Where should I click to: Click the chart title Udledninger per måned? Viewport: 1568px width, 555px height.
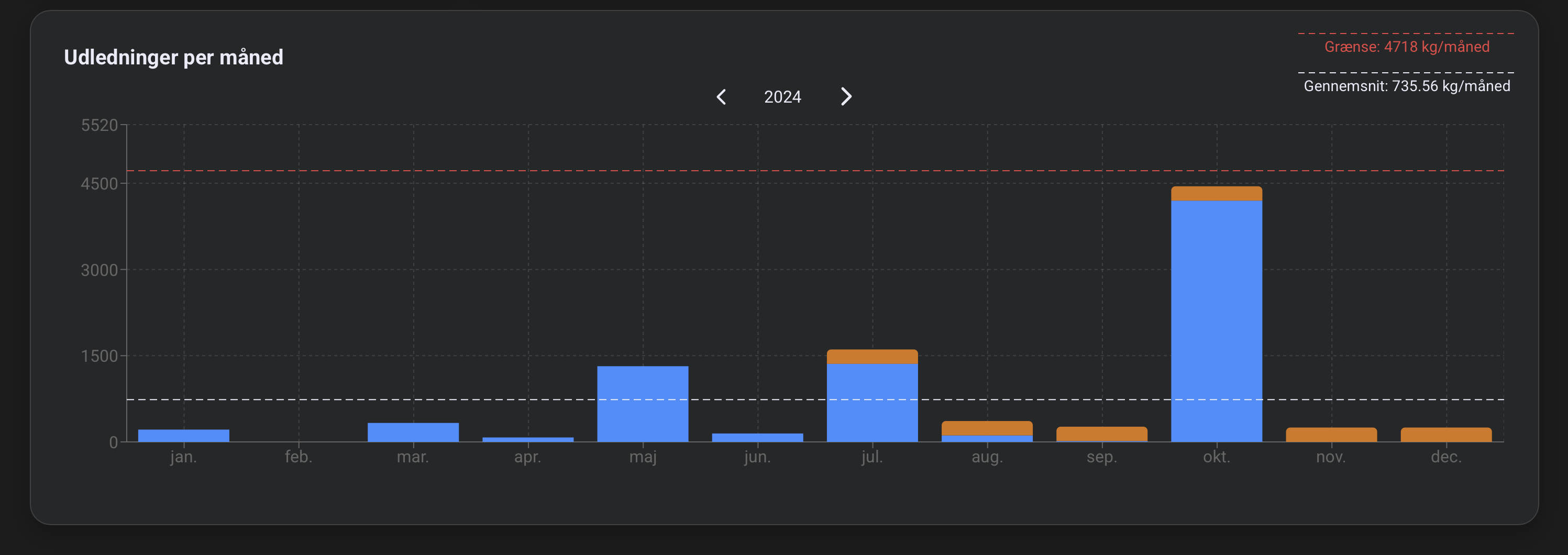pyautogui.click(x=173, y=57)
